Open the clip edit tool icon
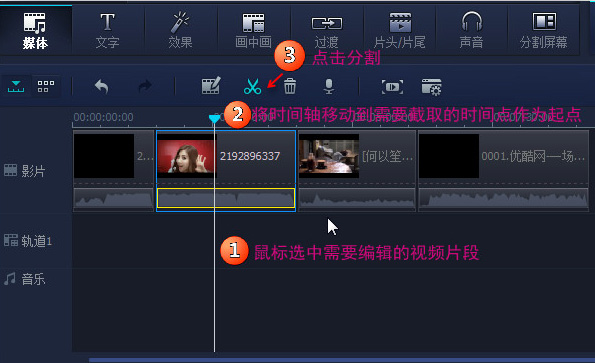The height and width of the screenshot is (363, 595). [x=211, y=86]
